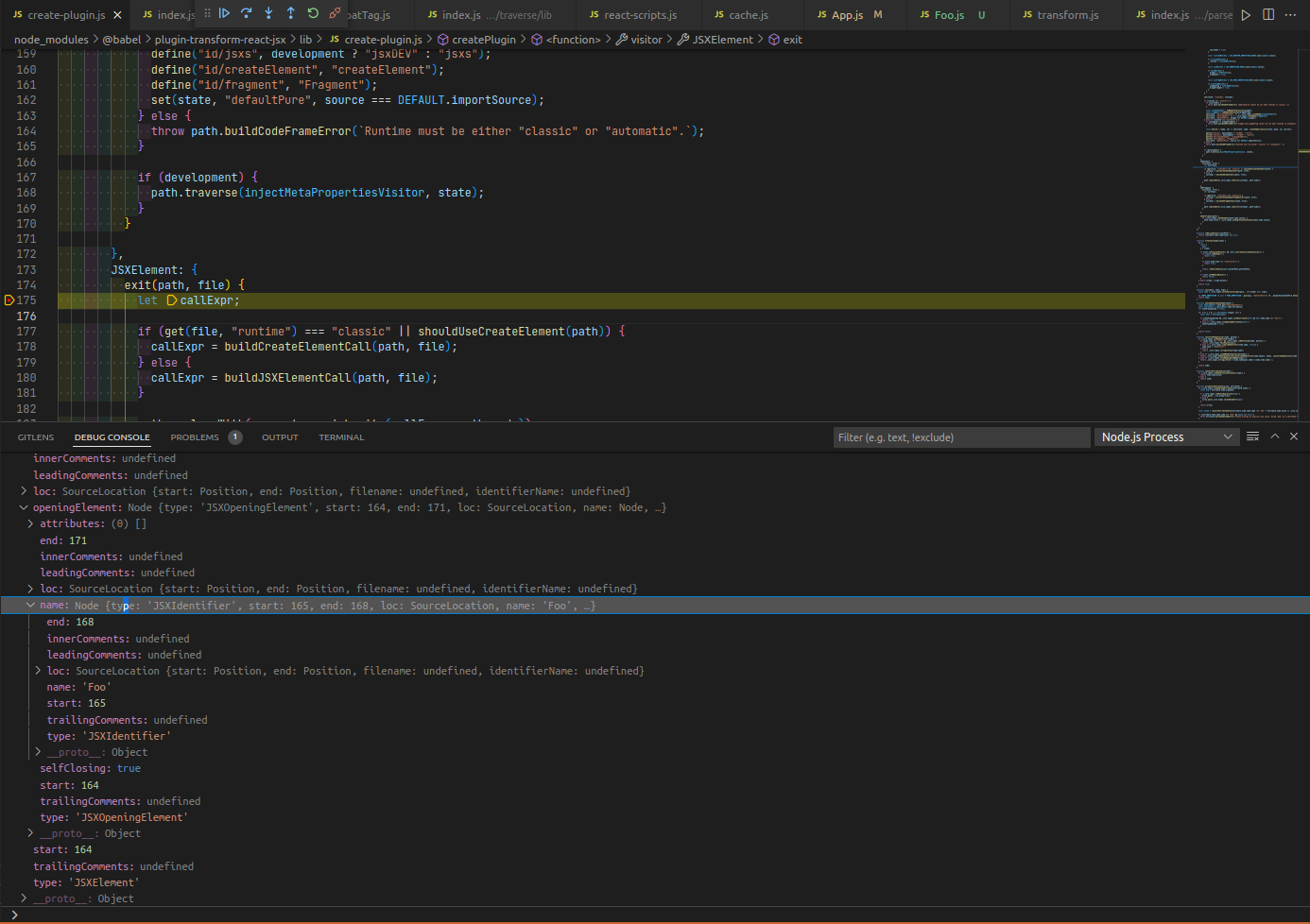Switch to the Terminal panel tab
This screenshot has width=1310, height=924.
[x=341, y=437]
